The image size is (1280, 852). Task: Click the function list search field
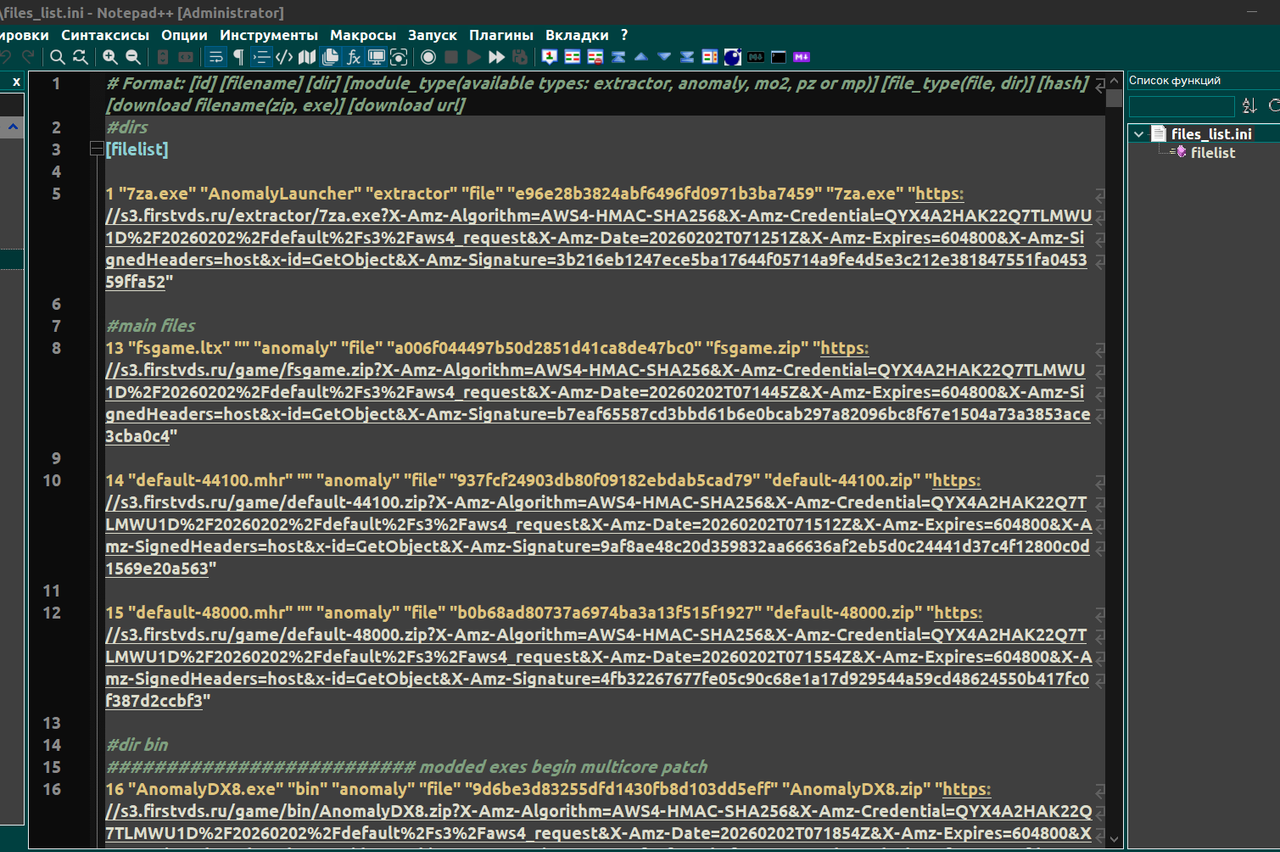[x=1182, y=106]
